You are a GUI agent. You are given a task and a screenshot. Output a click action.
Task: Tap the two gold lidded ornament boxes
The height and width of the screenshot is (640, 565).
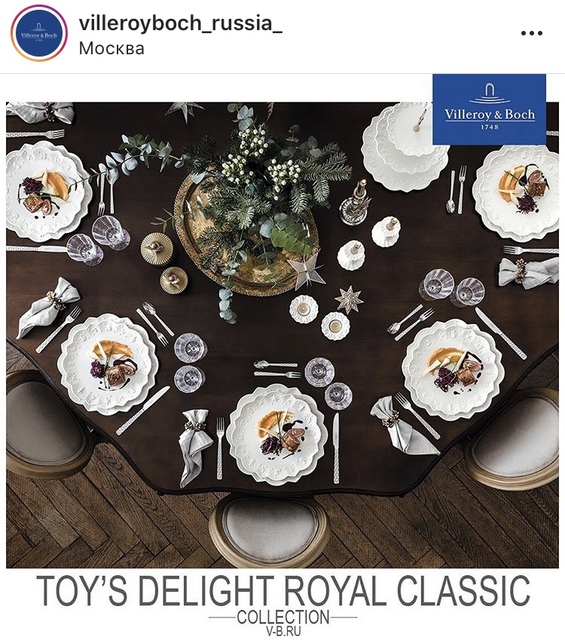tap(164, 262)
